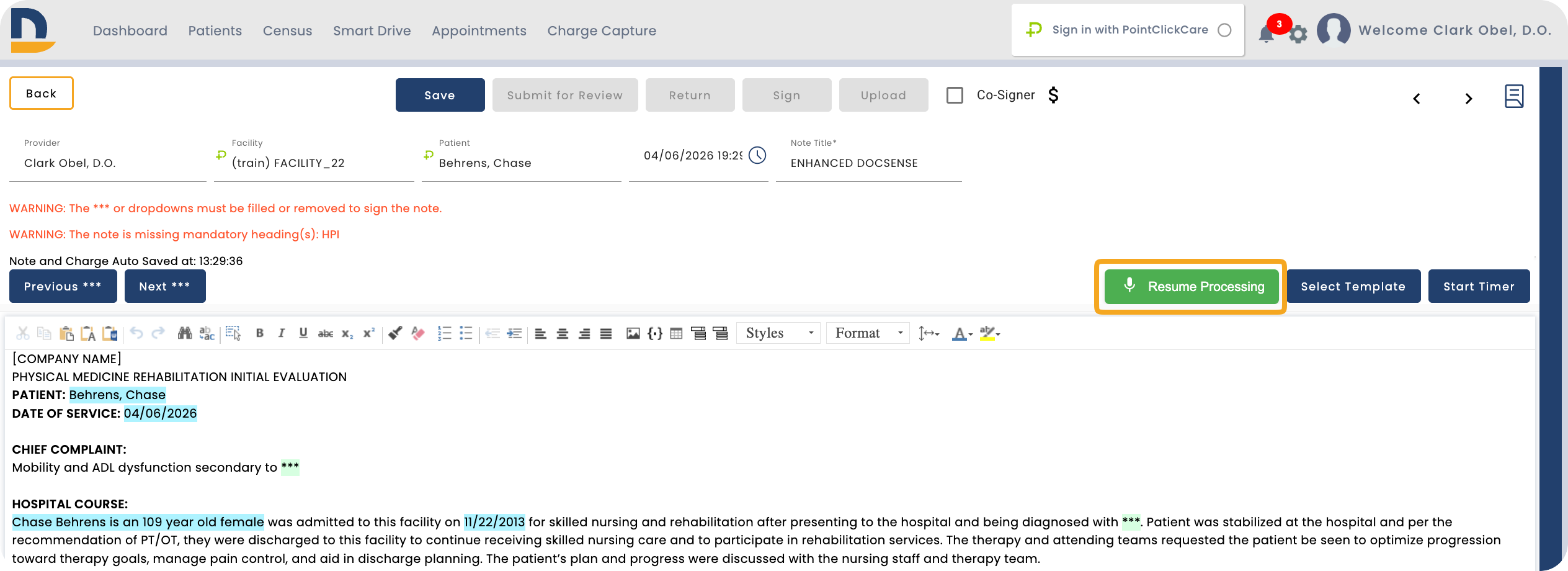Undo the last edit
Viewport: 1568px width, 571px height.
(x=136, y=333)
